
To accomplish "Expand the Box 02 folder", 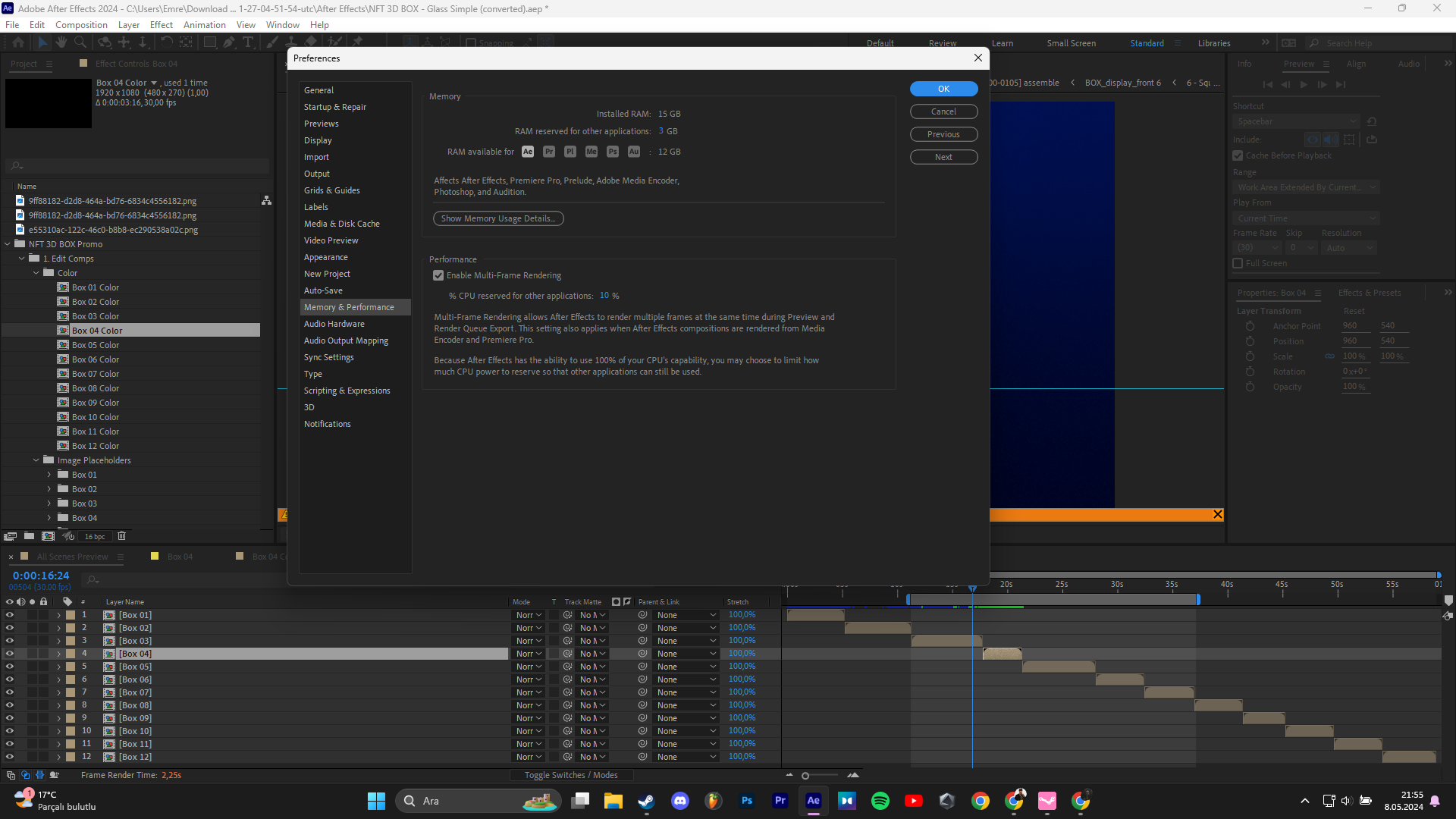I will pyautogui.click(x=49, y=489).
